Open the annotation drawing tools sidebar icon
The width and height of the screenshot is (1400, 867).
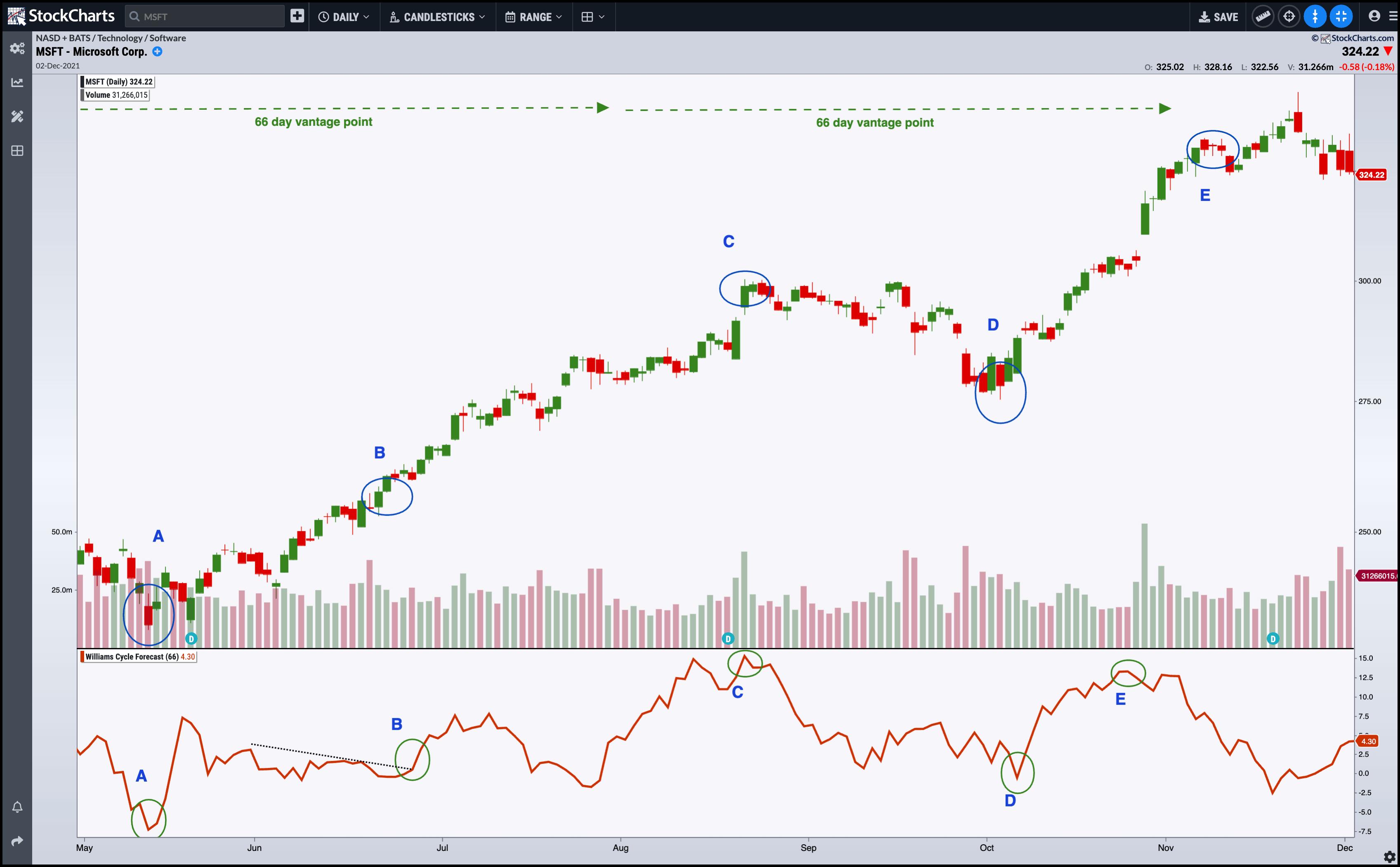coord(17,116)
